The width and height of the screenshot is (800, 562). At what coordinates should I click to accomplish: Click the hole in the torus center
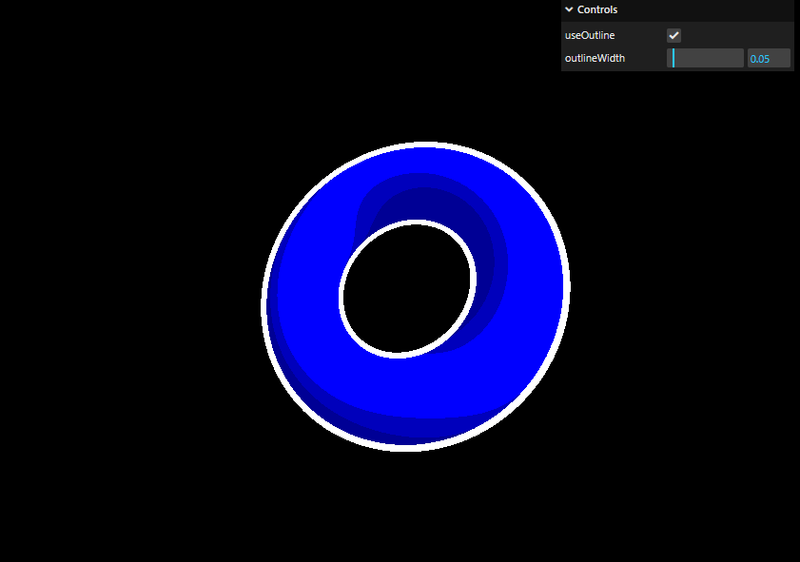point(405,290)
